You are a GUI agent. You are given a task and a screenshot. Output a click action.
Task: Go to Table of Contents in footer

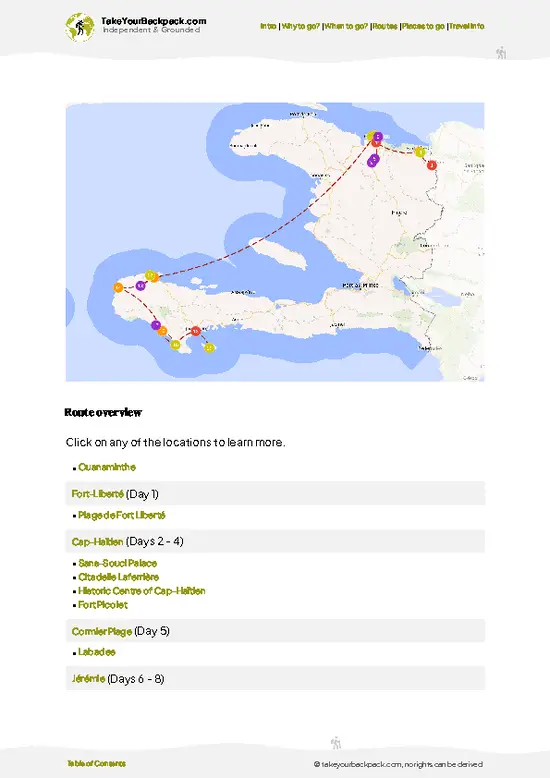click(x=96, y=764)
